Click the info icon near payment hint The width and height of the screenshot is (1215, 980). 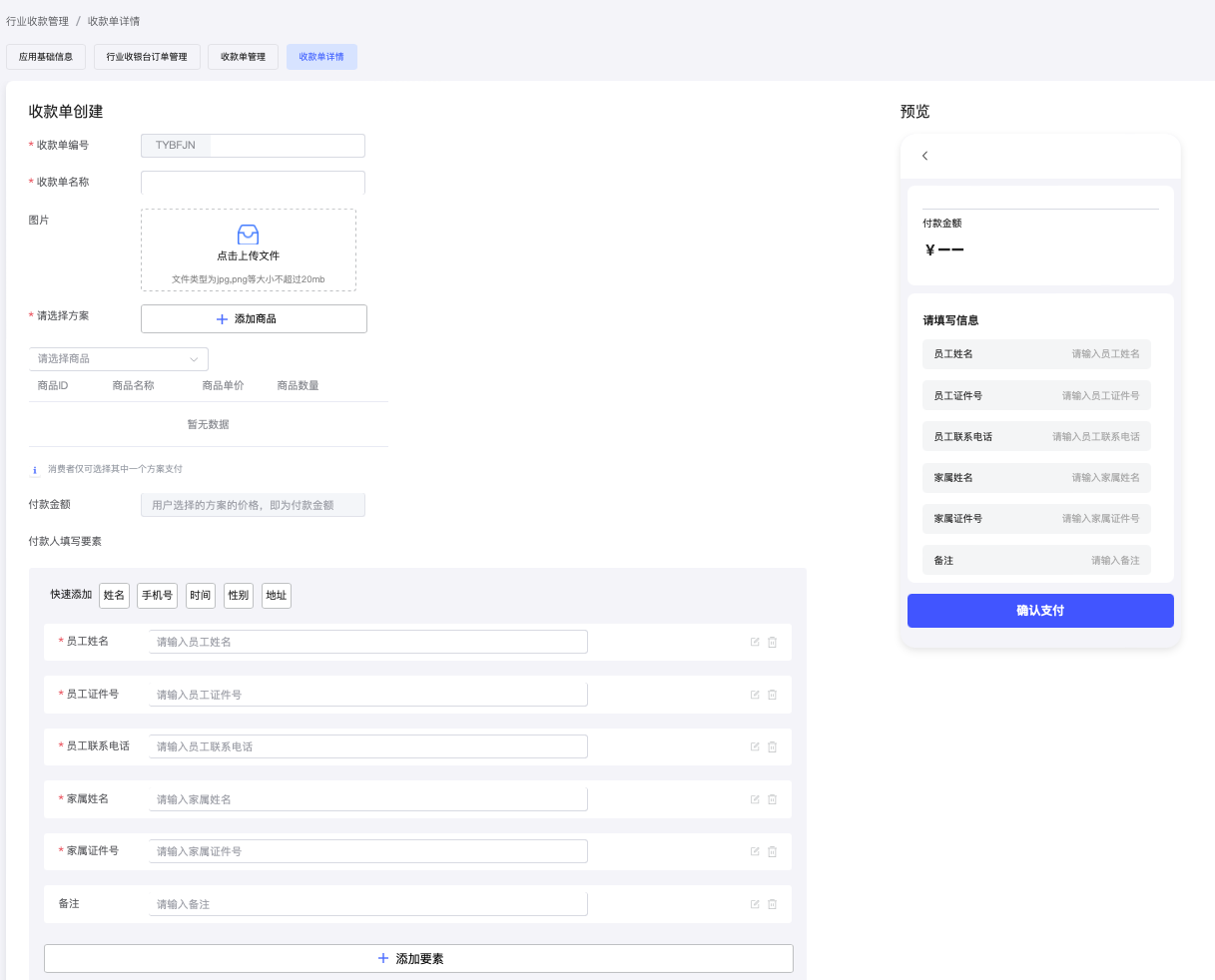[35, 470]
